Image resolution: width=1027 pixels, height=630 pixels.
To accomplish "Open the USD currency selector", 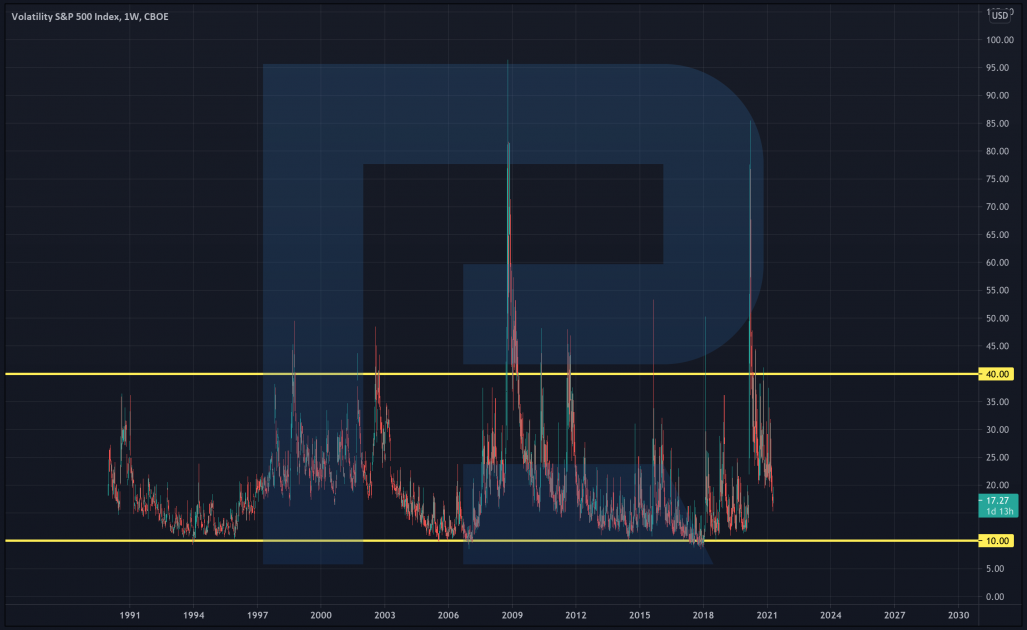I will tap(999, 16).
